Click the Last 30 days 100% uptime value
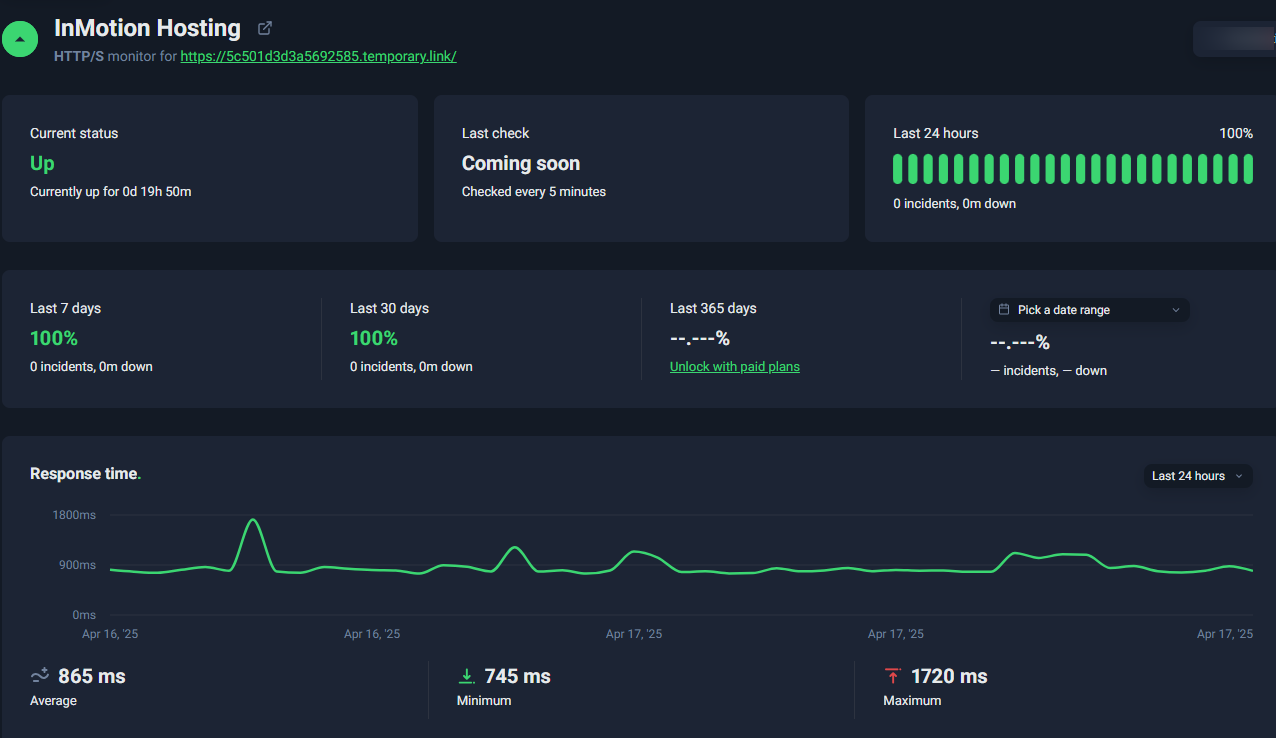1276x738 pixels. point(374,338)
